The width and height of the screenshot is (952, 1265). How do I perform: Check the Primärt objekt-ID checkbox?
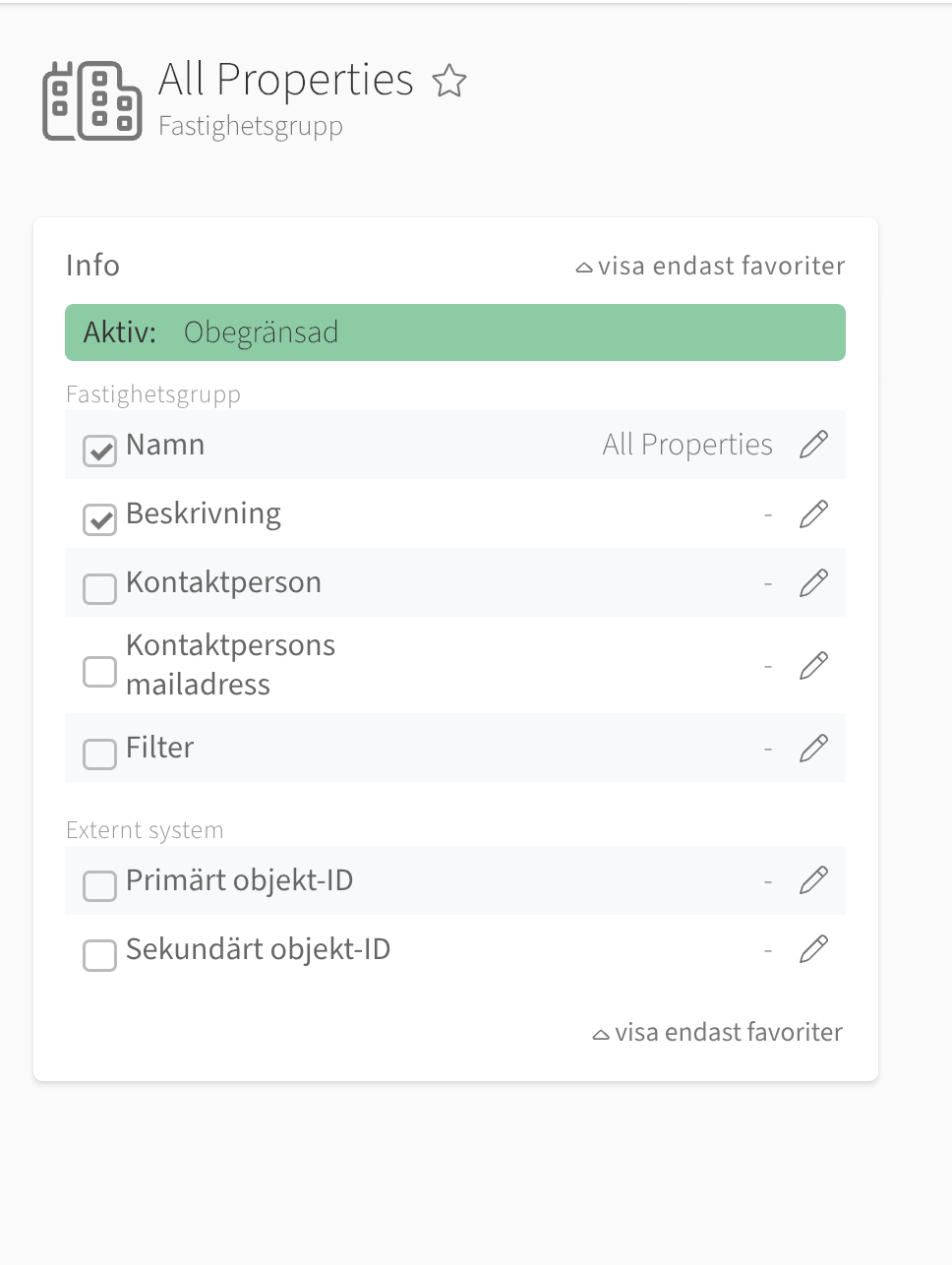tap(99, 885)
